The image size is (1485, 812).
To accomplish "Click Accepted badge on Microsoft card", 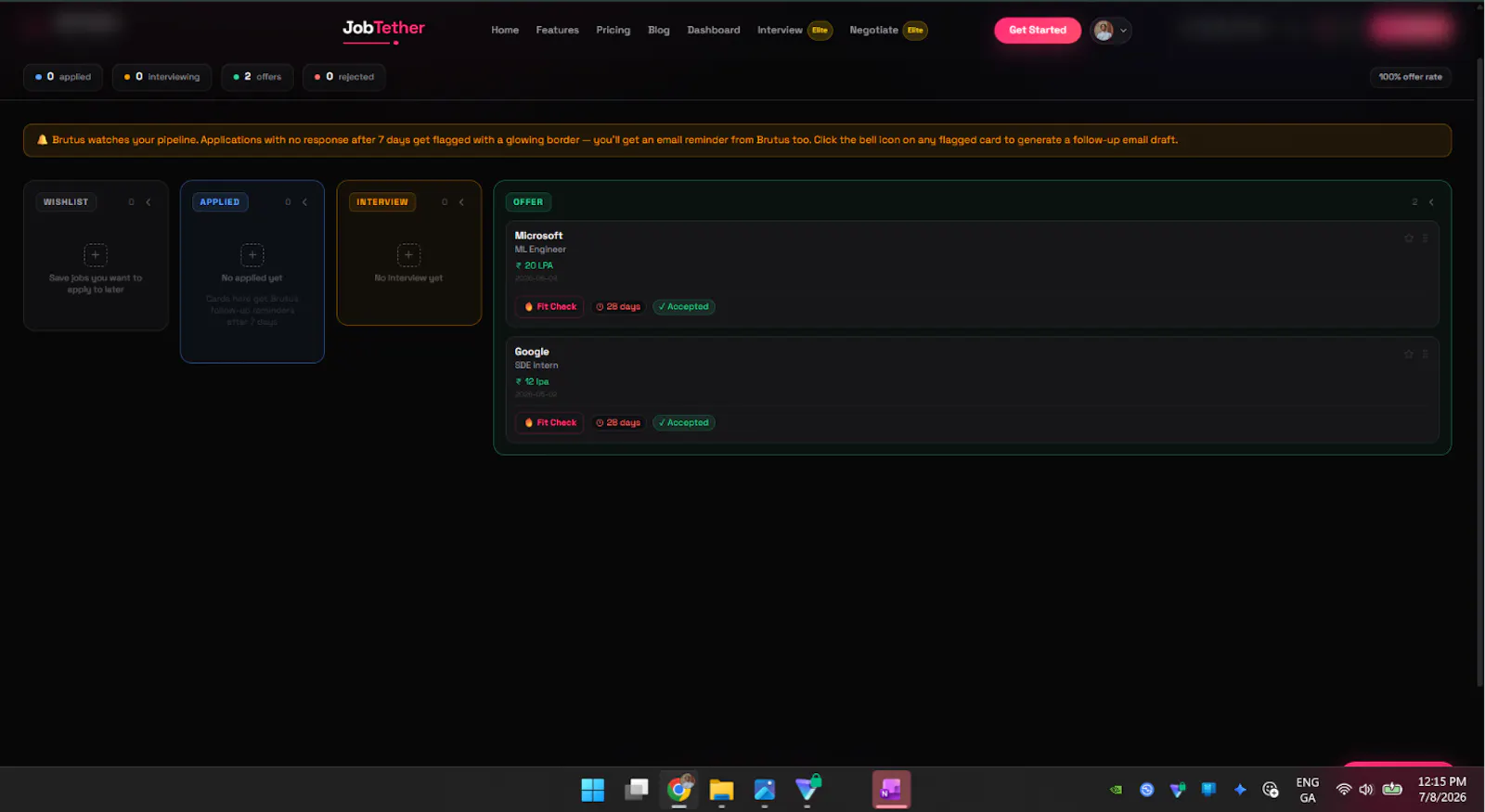I will point(684,307).
